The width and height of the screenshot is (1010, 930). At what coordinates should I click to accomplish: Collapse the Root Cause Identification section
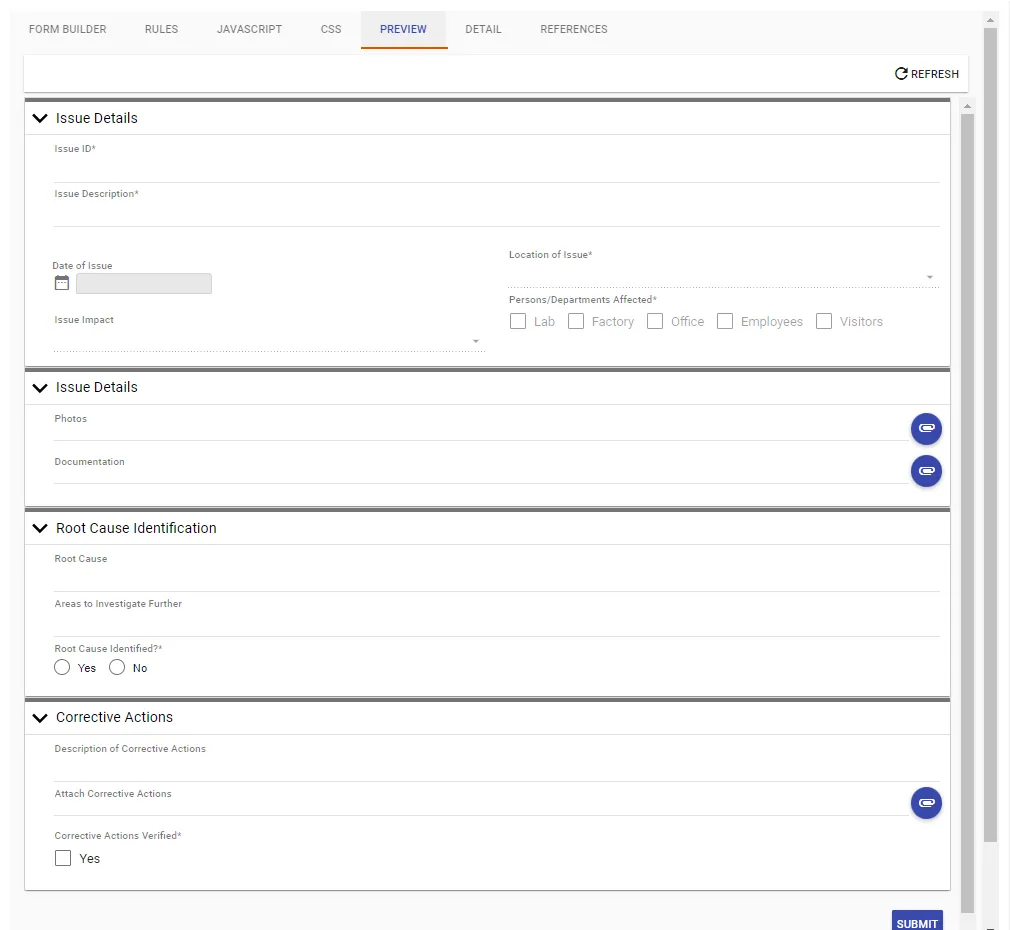tap(40, 528)
